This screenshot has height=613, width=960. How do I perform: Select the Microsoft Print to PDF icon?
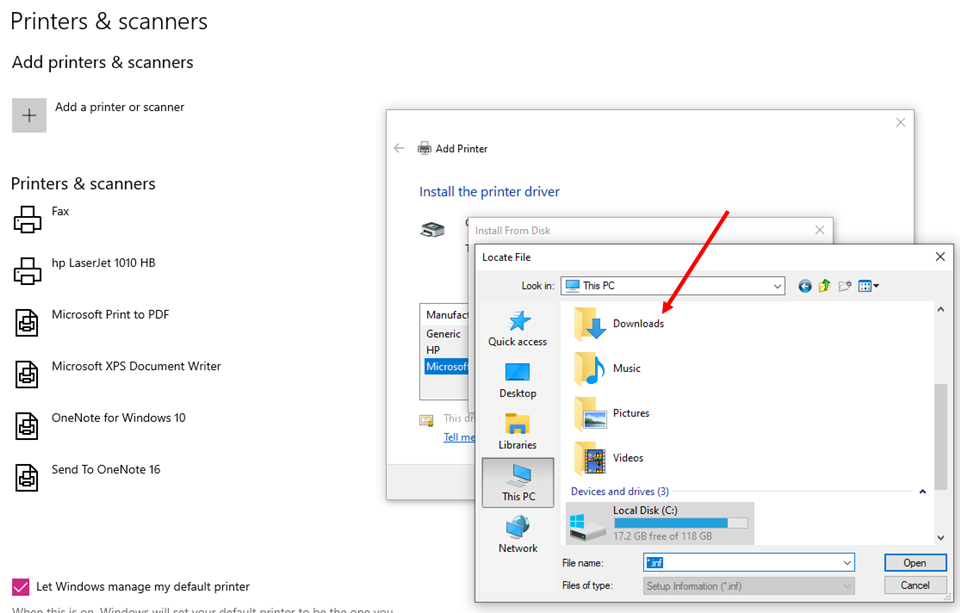point(27,323)
